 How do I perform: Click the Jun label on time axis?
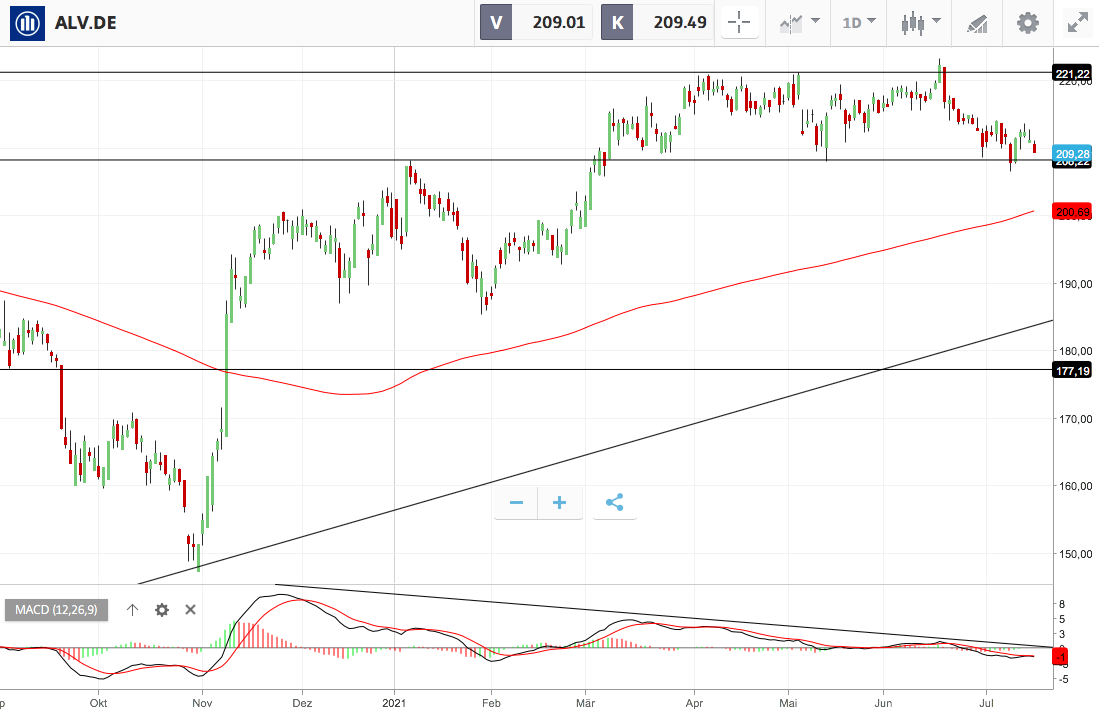(x=883, y=703)
